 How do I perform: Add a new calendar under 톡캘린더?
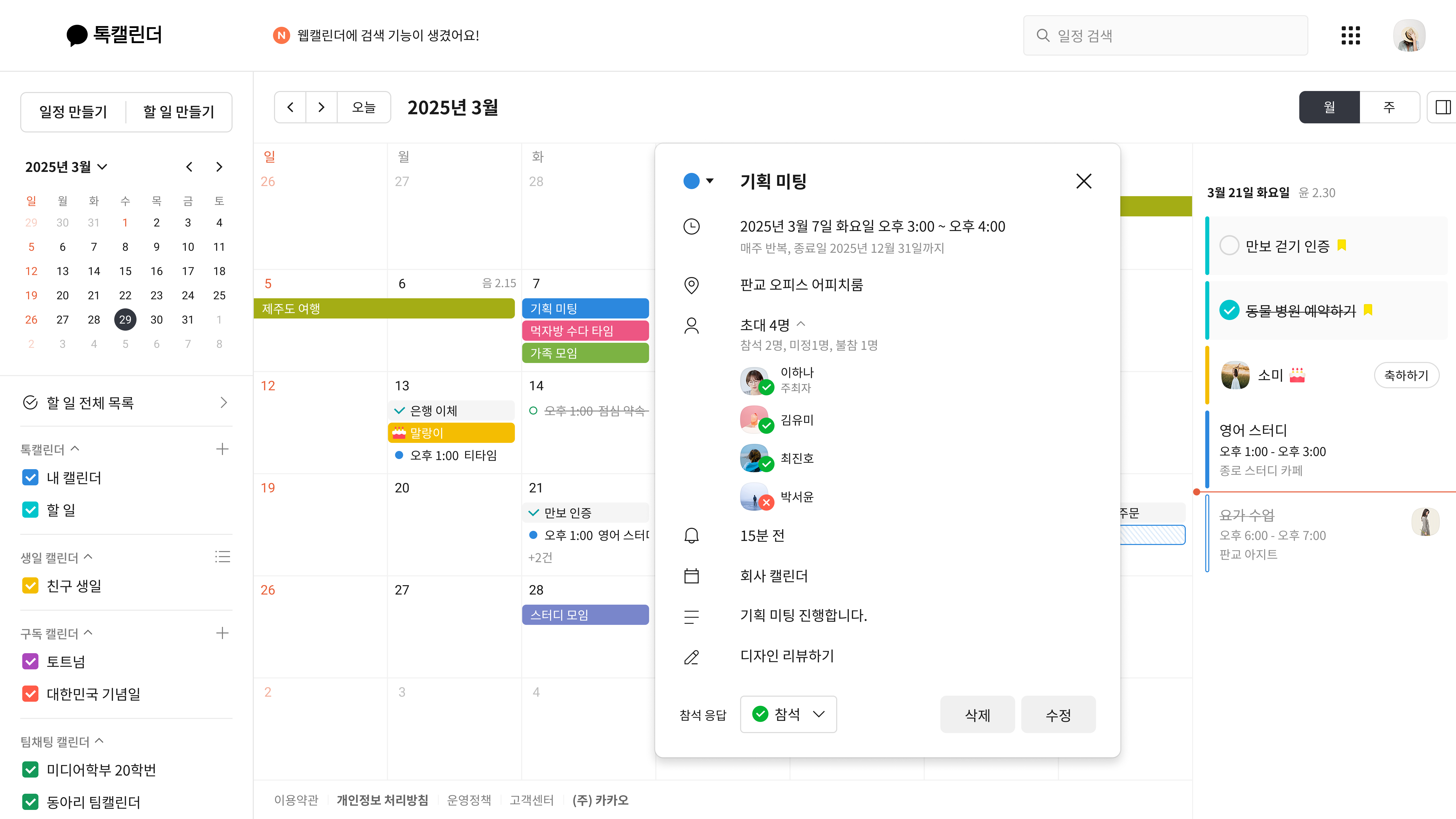222,449
